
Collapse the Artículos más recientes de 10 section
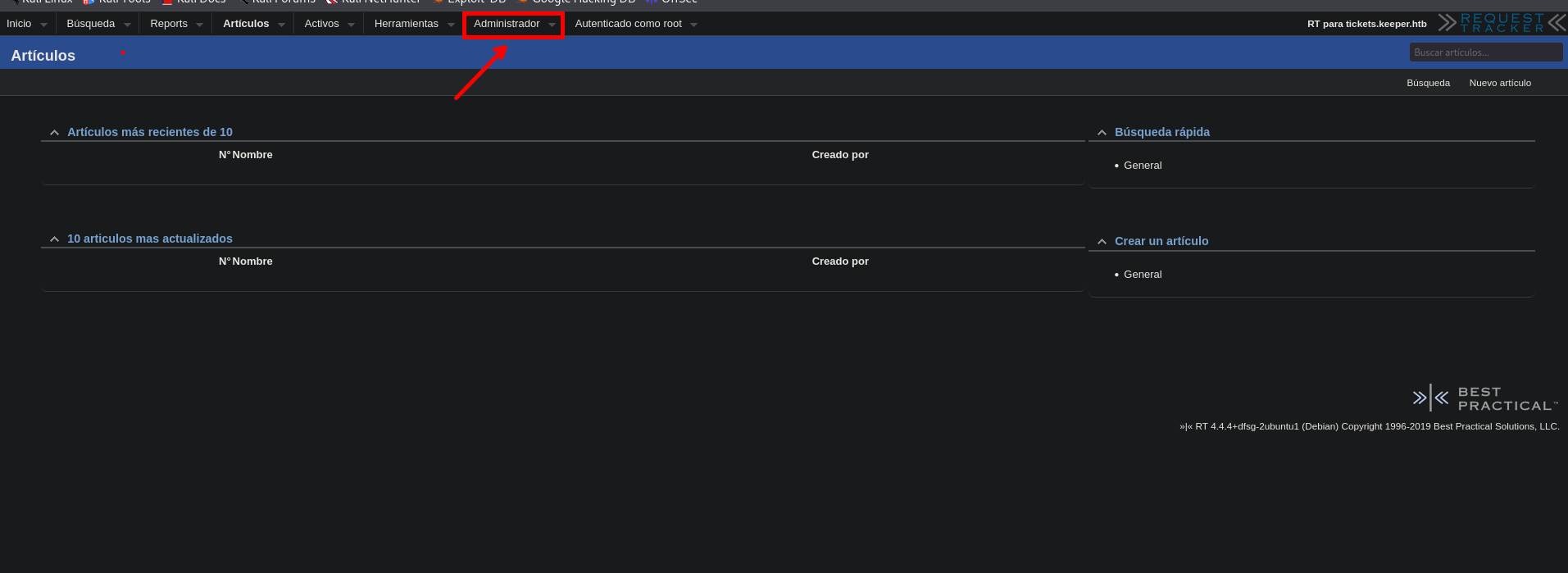[x=54, y=133]
